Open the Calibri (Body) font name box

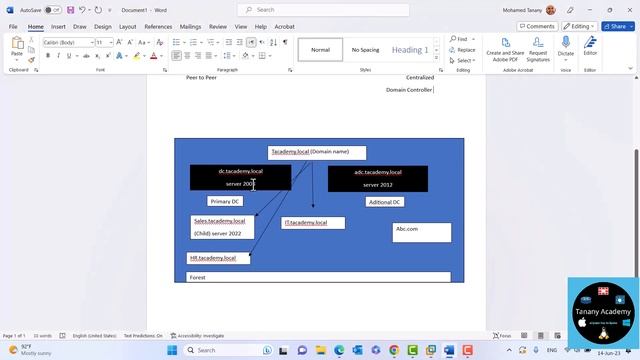68,42
